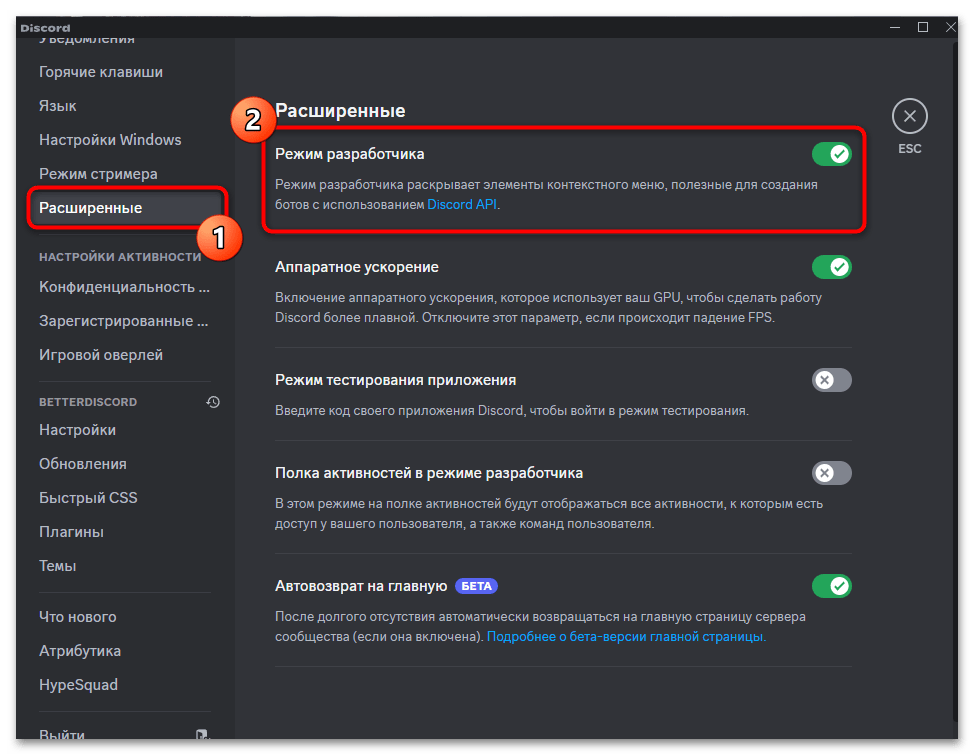Screen dimensions: 974x755
Task: Toggle the Режим разработчика switch
Action: 831,154
